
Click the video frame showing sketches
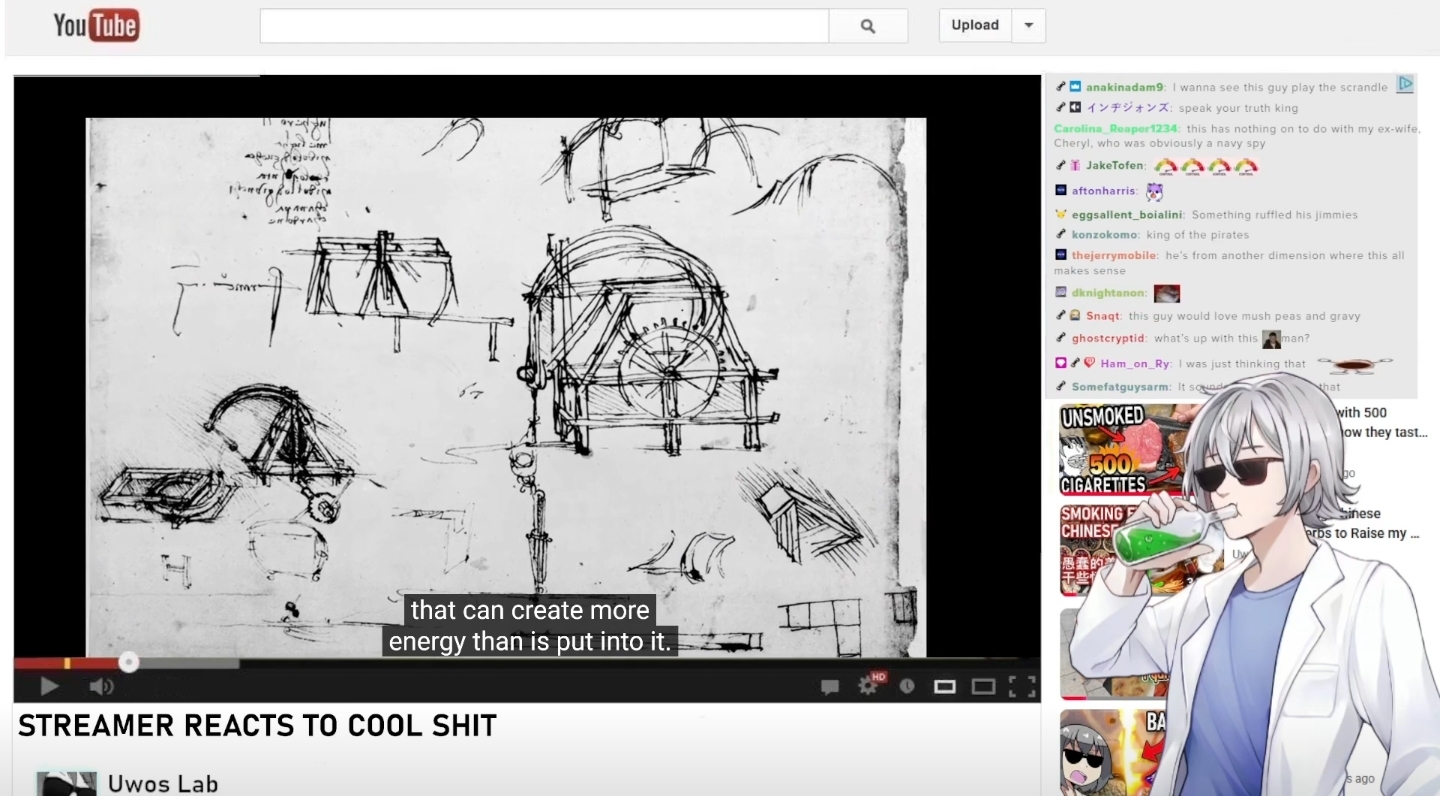(506, 387)
